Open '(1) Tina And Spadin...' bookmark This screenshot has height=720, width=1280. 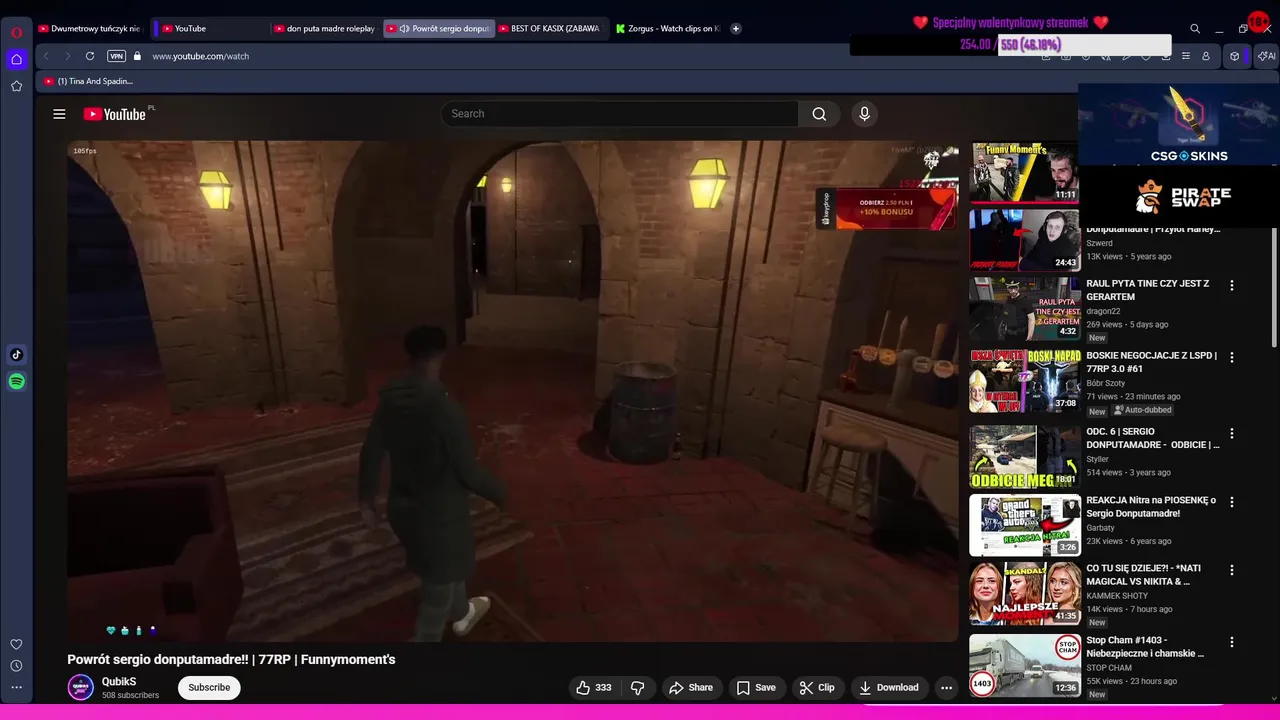[88, 81]
